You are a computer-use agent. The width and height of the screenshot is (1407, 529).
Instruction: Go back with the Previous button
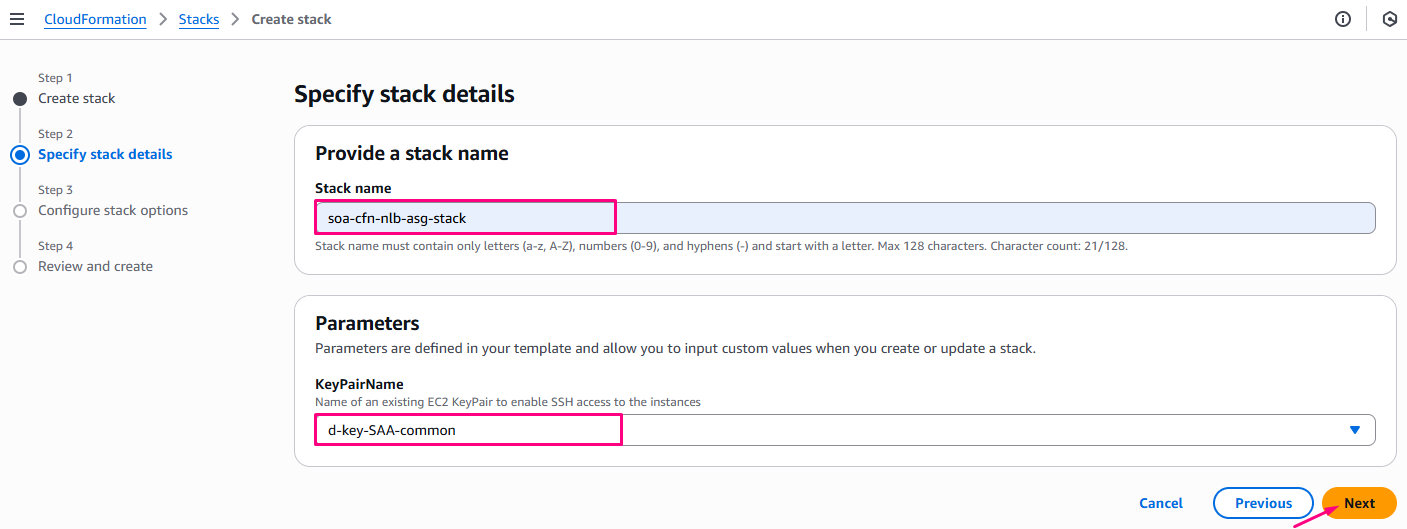coord(1263,503)
